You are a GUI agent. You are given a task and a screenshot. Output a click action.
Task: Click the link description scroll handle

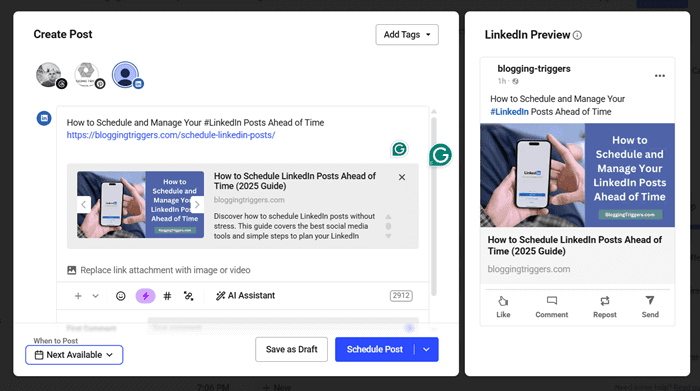pyautogui.click(x=388, y=226)
